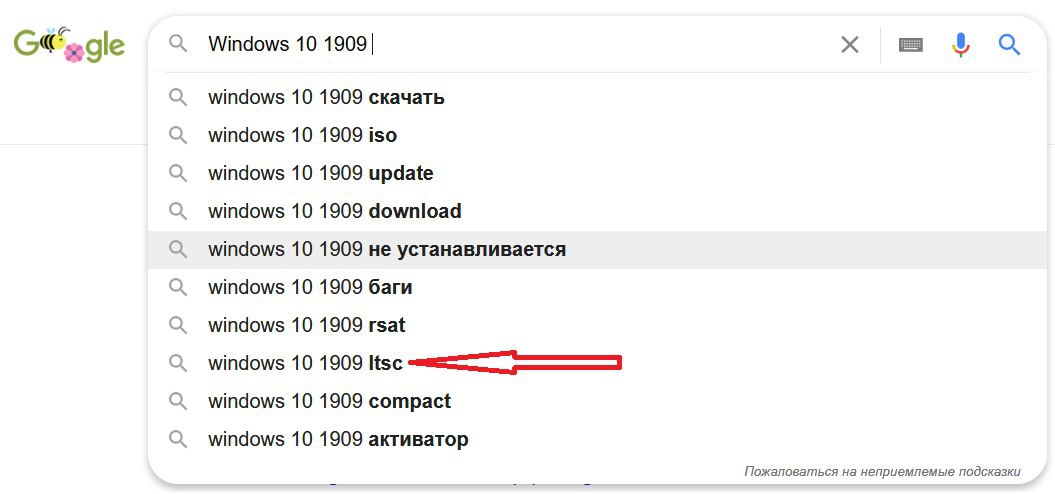This screenshot has width=1055, height=494.
Task: Select suggestion 'windows 10 1909 скачать'
Action: [597, 98]
